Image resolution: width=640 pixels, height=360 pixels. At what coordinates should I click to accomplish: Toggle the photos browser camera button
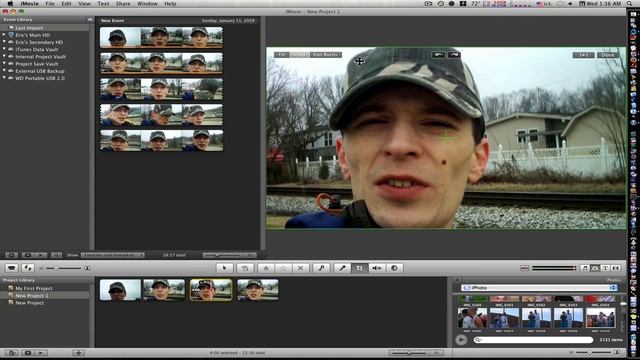click(595, 268)
